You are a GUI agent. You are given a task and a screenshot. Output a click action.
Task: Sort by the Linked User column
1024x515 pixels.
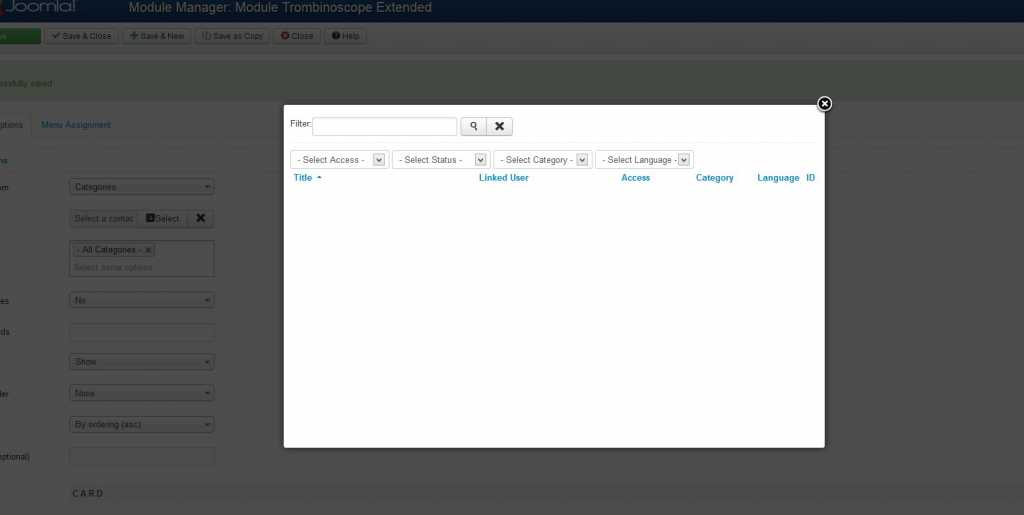tap(503, 178)
